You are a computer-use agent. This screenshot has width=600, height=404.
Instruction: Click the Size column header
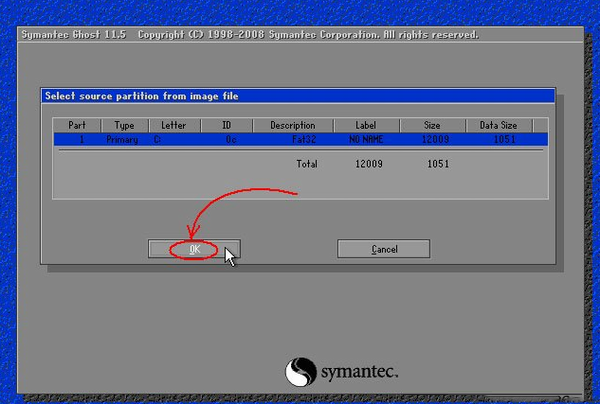point(432,125)
